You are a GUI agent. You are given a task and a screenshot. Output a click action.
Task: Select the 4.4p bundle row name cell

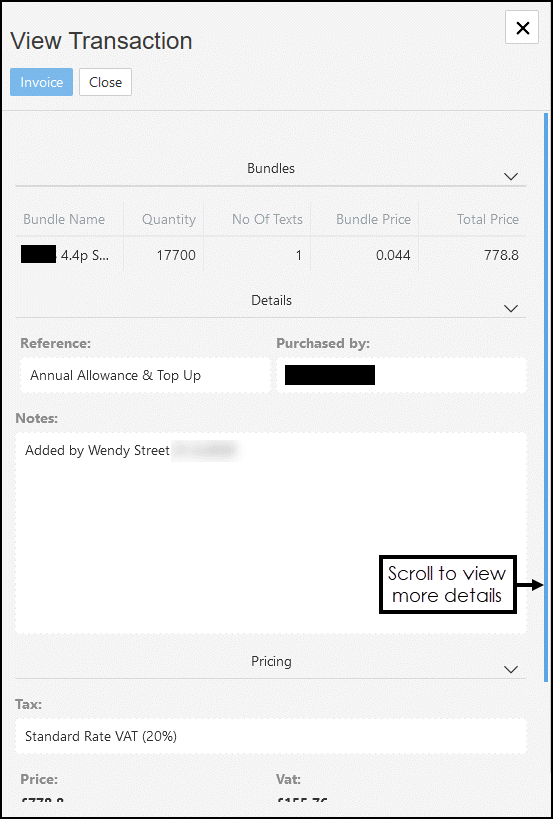click(69, 255)
